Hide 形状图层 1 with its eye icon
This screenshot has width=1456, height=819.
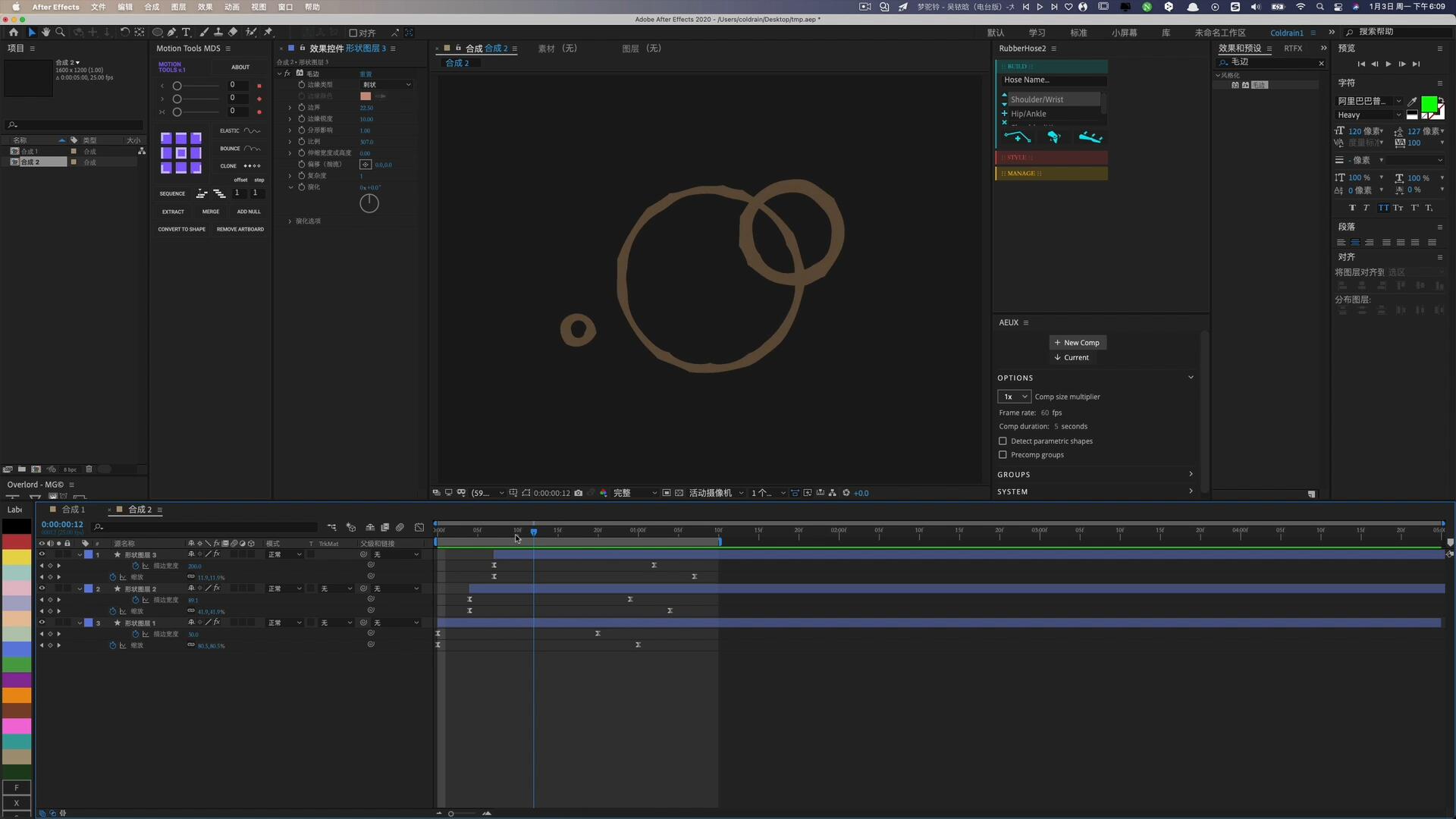(x=42, y=623)
